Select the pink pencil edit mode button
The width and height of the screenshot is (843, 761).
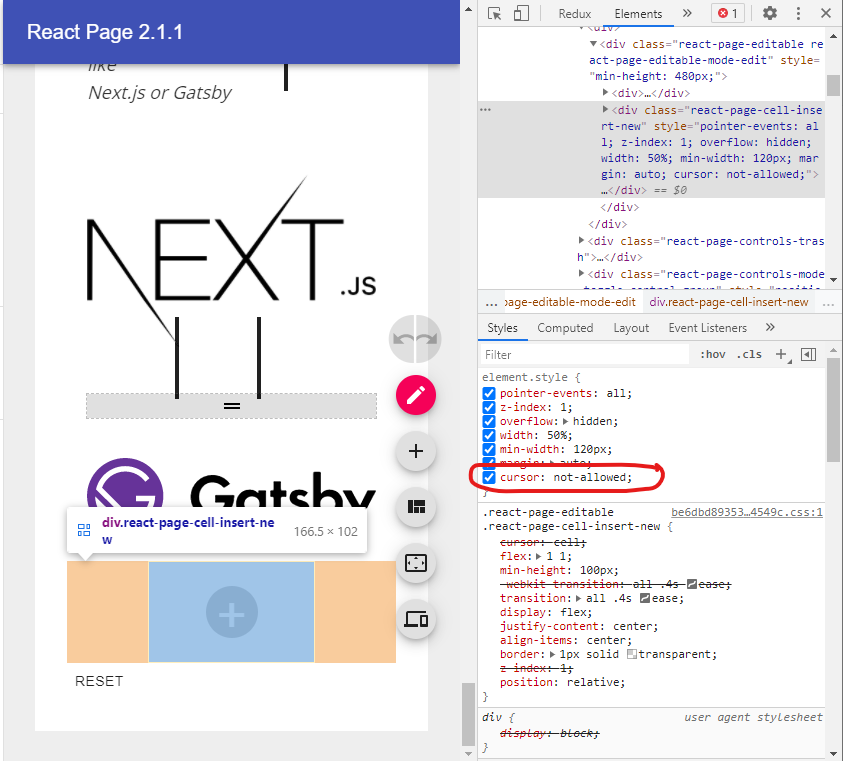click(x=415, y=395)
